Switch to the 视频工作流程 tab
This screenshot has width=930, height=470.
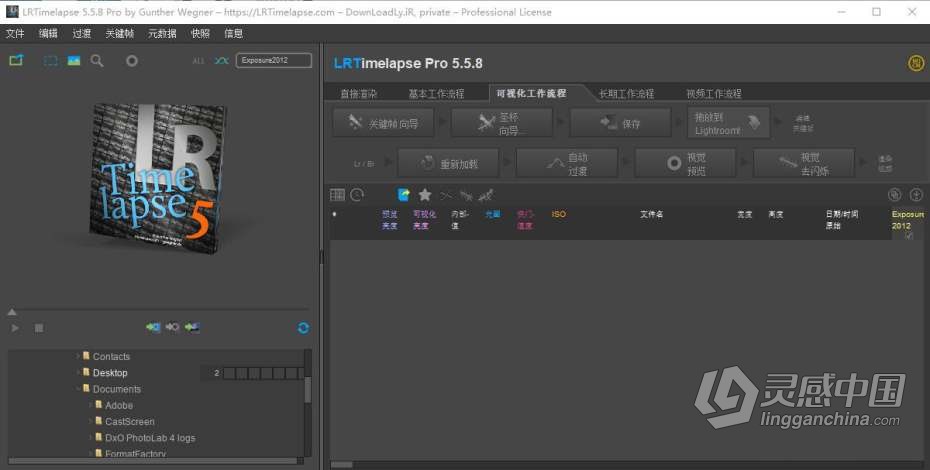[714, 94]
